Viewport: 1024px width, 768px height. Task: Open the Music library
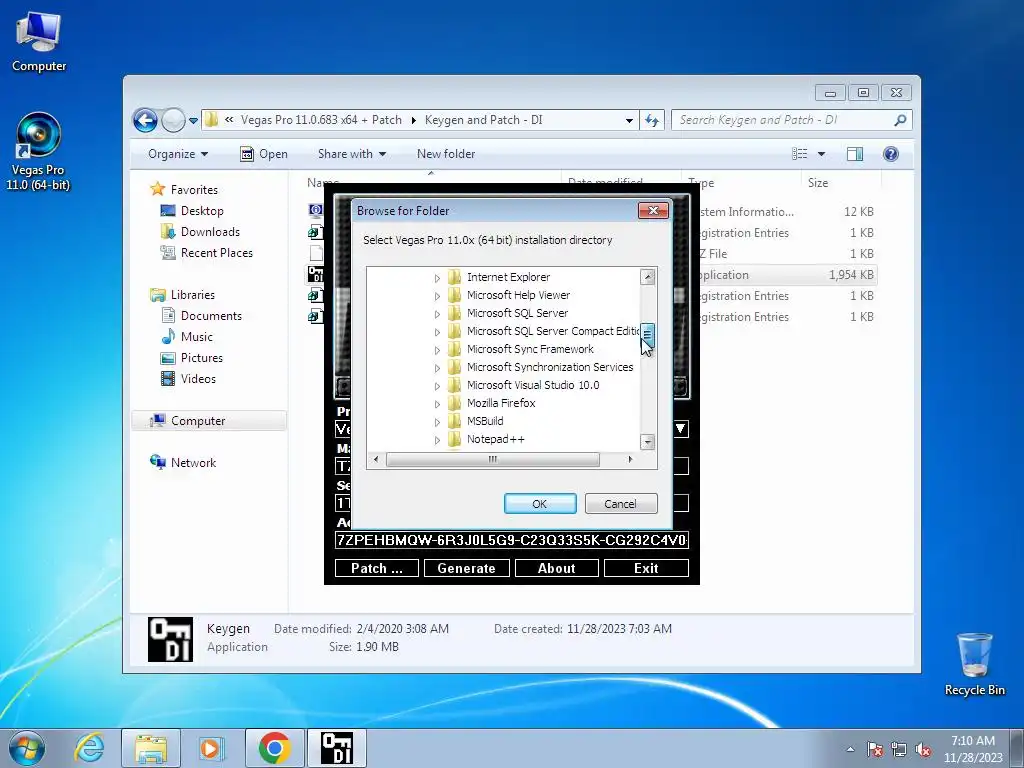tap(187, 337)
